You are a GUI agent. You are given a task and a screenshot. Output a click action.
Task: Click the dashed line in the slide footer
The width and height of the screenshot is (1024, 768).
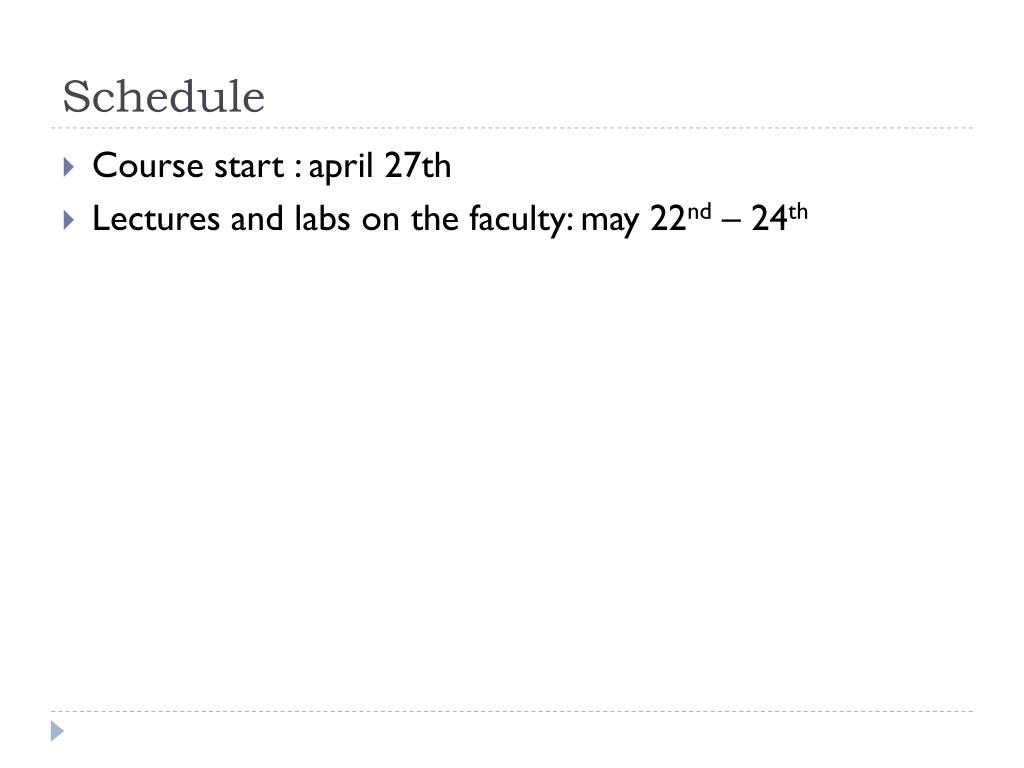click(x=512, y=711)
